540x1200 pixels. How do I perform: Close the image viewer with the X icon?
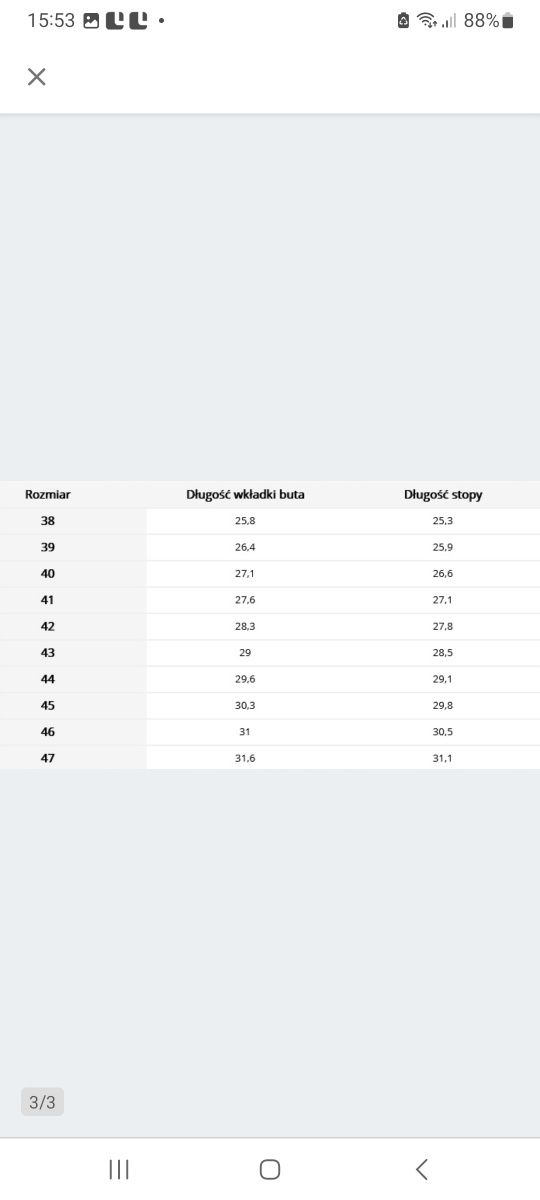[x=37, y=77]
